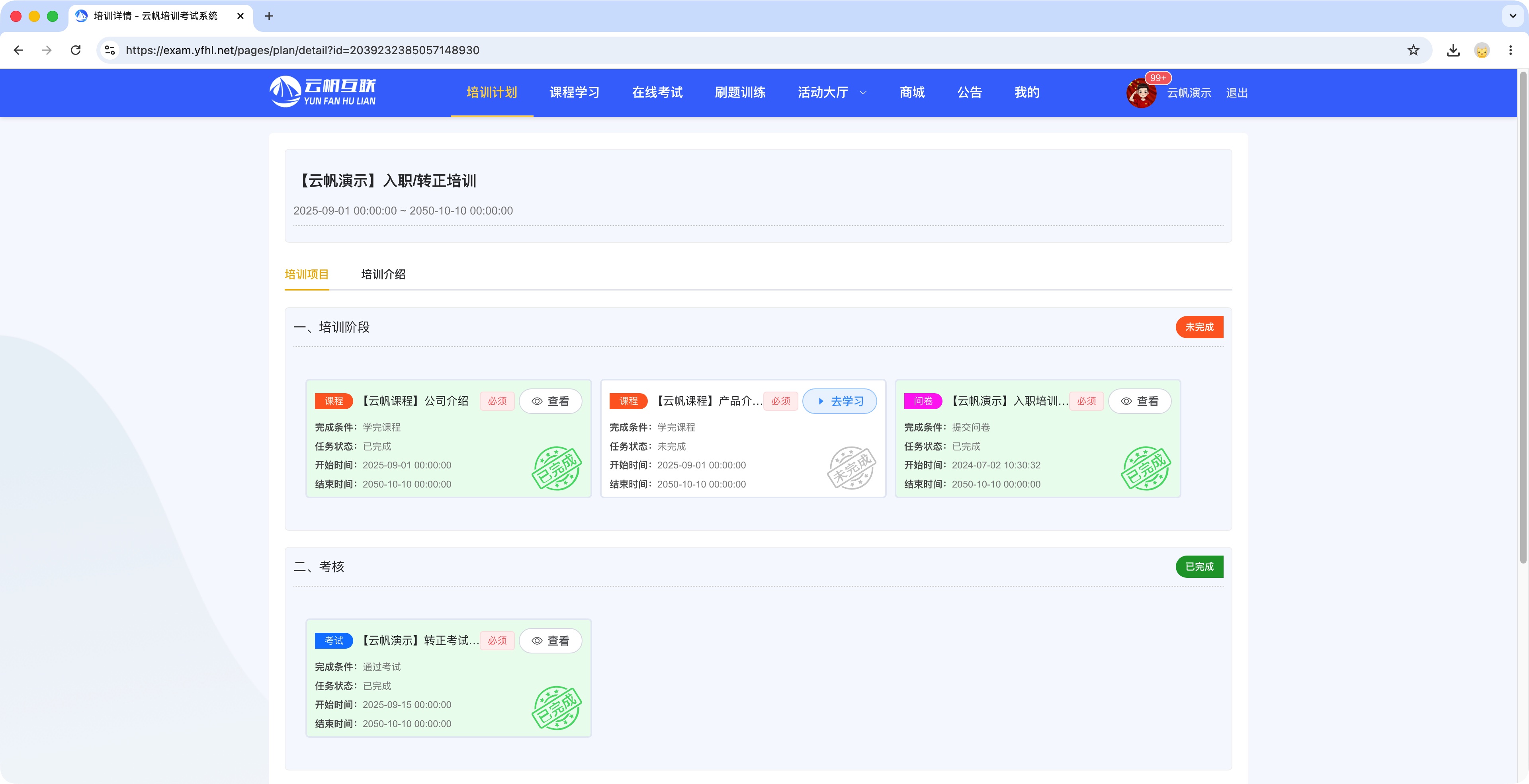Open the 刷题训练 menu
This screenshot has height=784, width=1529.
coord(739,92)
